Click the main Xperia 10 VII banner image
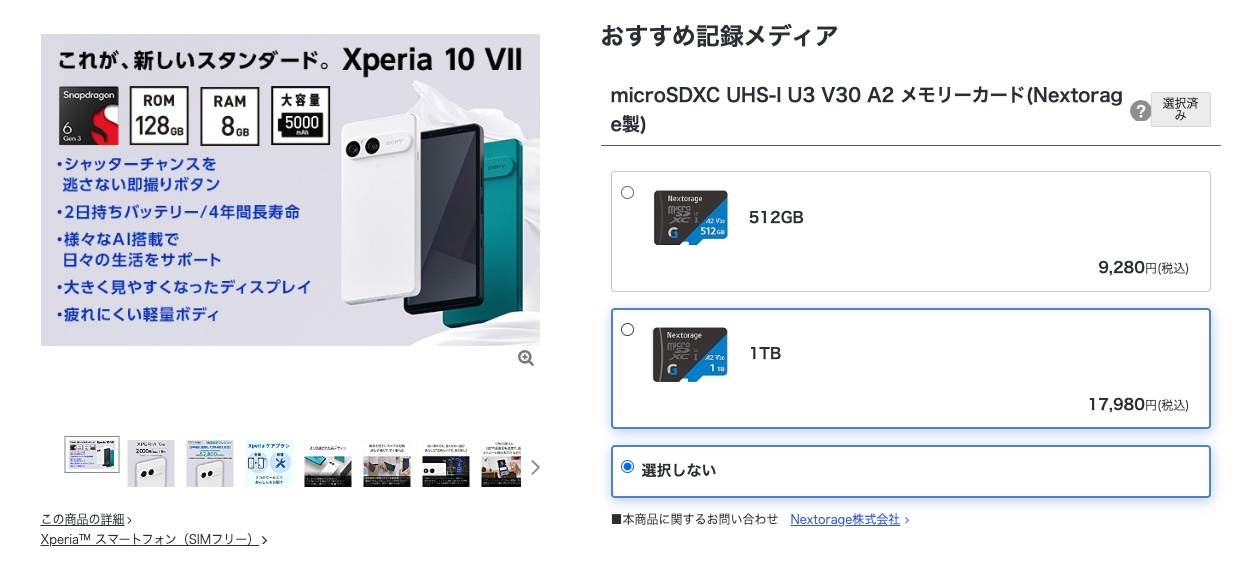This screenshot has width=1239, height=563. coord(290,190)
